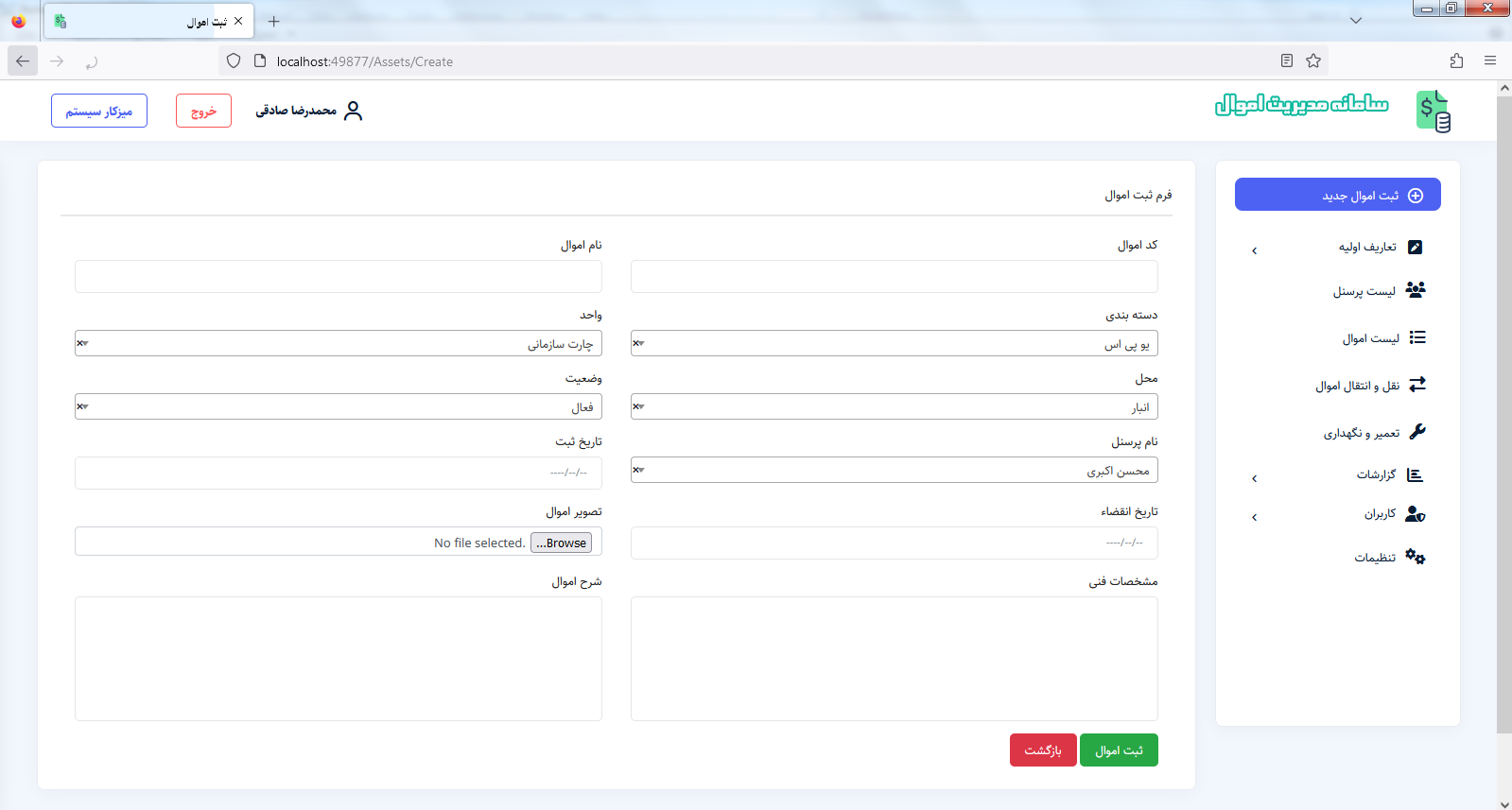The width and height of the screenshot is (1512, 810).
Task: Click the Browse file upload button
Action: coord(562,543)
